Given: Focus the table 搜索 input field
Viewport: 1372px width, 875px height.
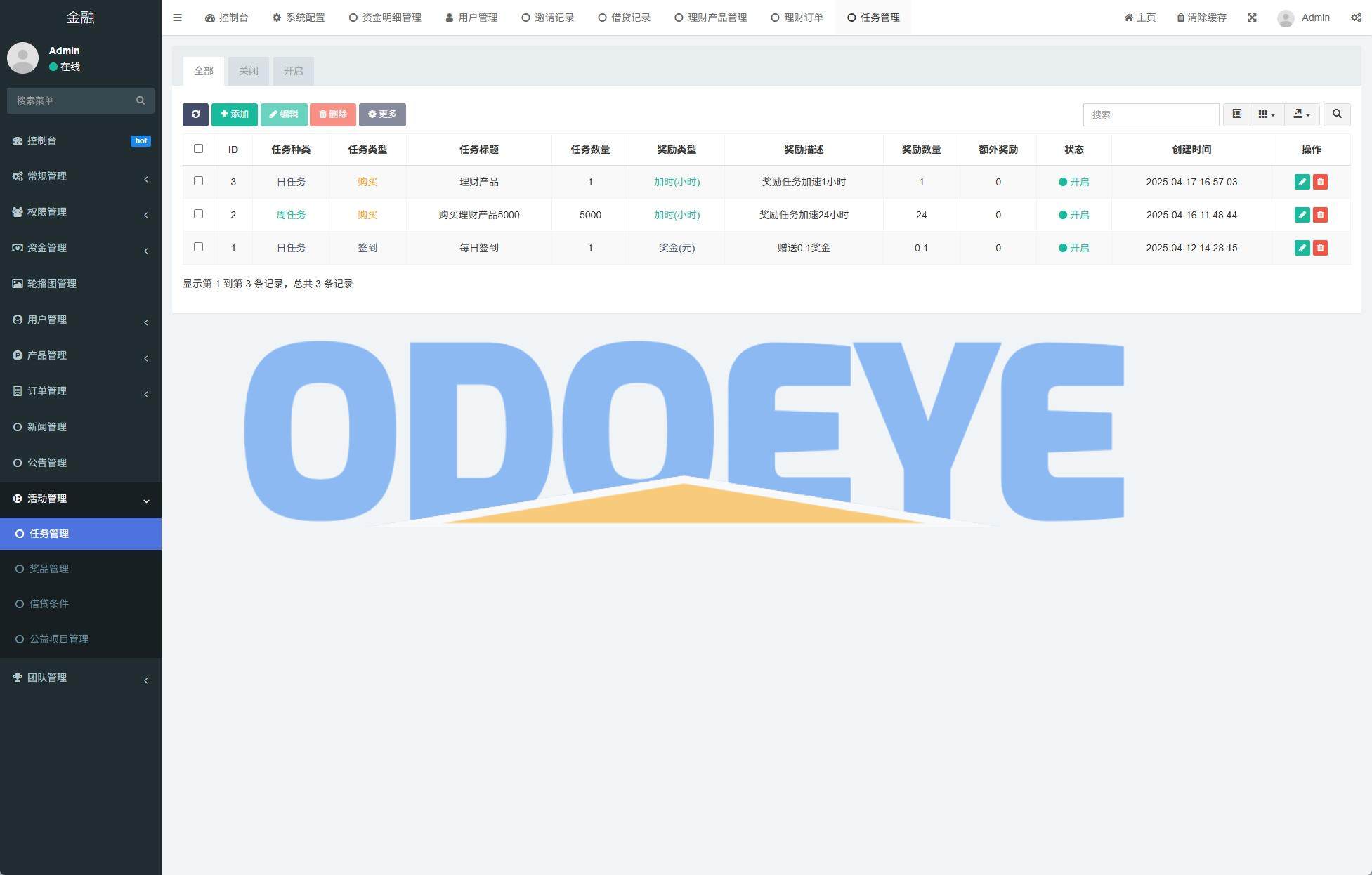Looking at the screenshot, I should point(1150,114).
